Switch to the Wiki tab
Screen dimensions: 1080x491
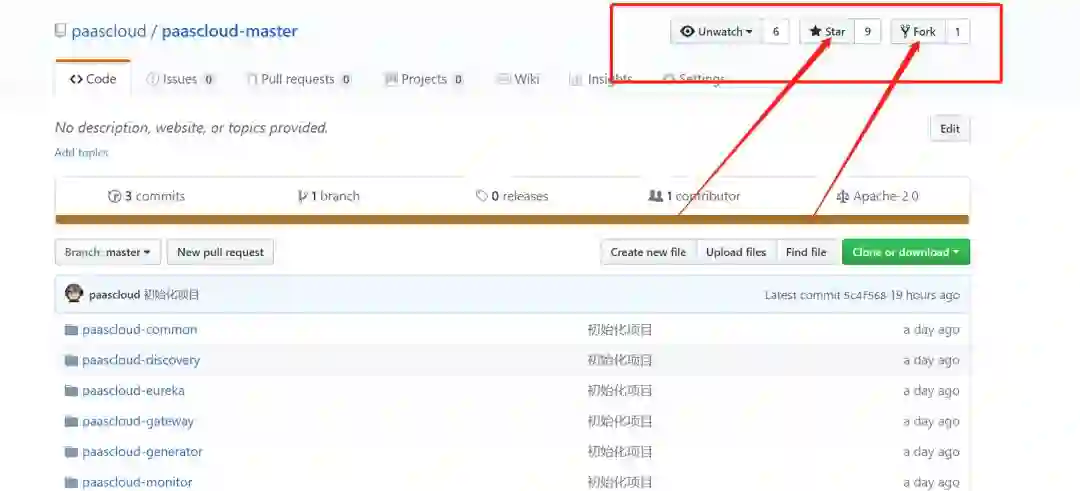click(518, 79)
